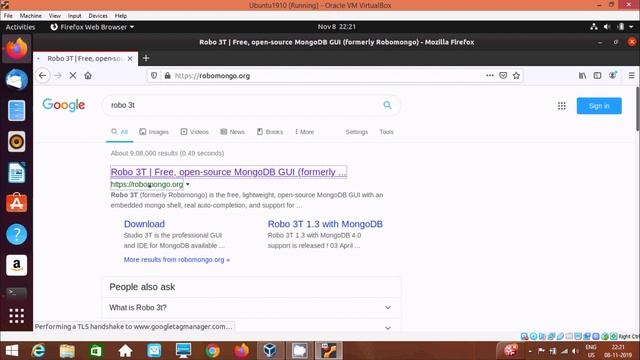Go to Firefox home page
The height and width of the screenshot is (360, 640).
(x=88, y=76)
